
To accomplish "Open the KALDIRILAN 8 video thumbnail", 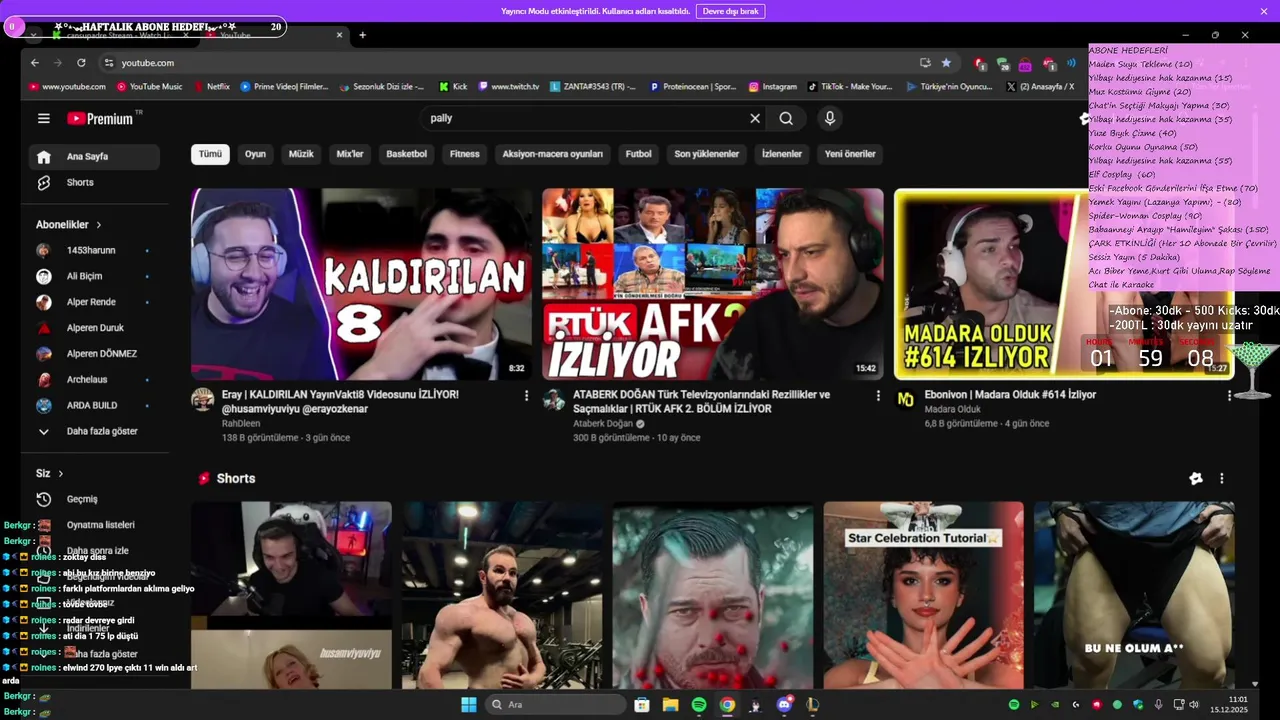I will point(361,284).
